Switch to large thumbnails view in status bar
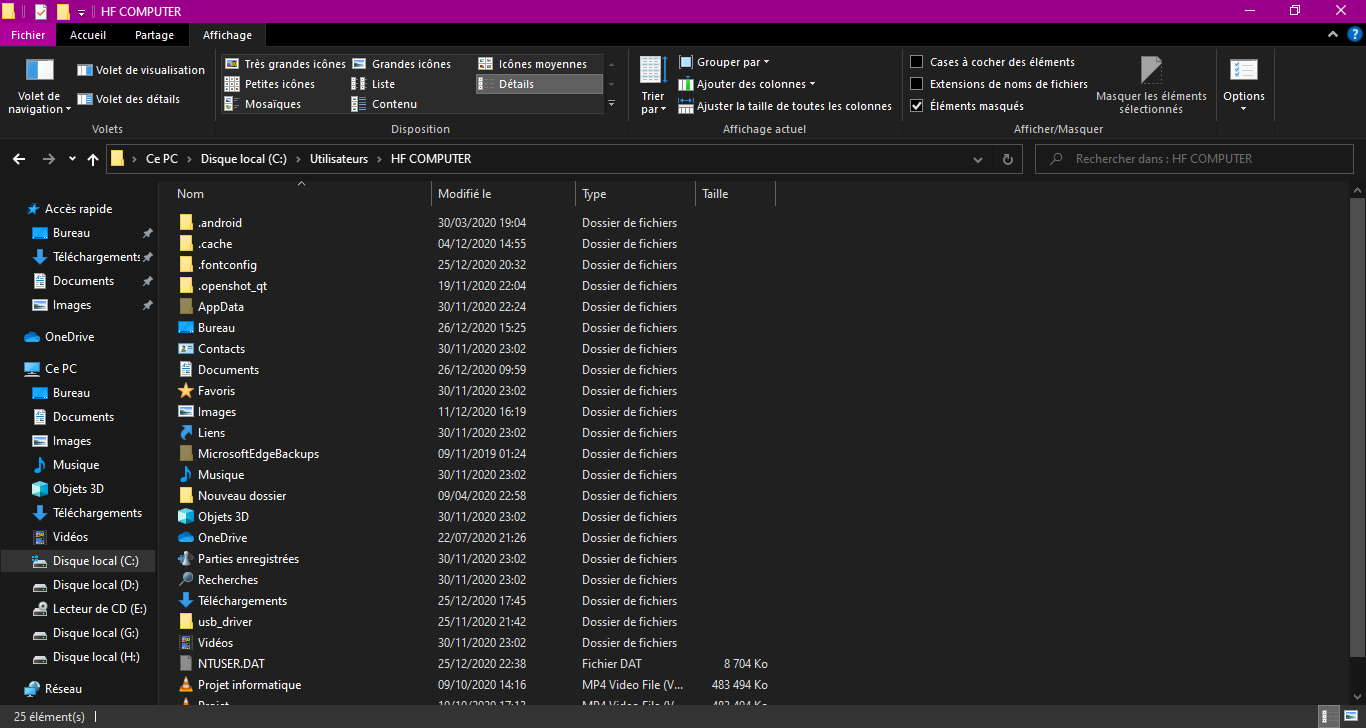The image size is (1366, 728). tap(1349, 717)
